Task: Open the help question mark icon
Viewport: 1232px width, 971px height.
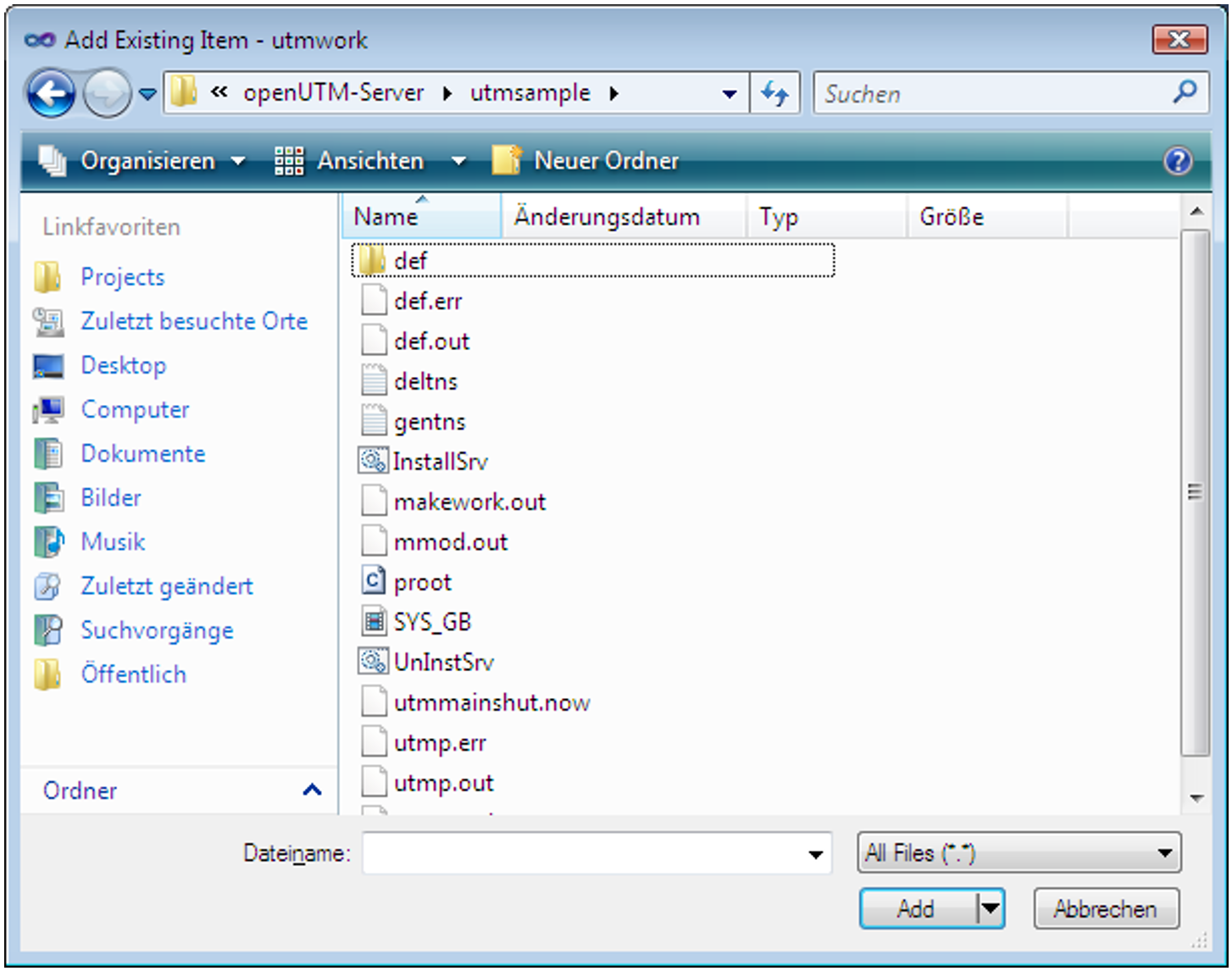Action: coord(1178,161)
